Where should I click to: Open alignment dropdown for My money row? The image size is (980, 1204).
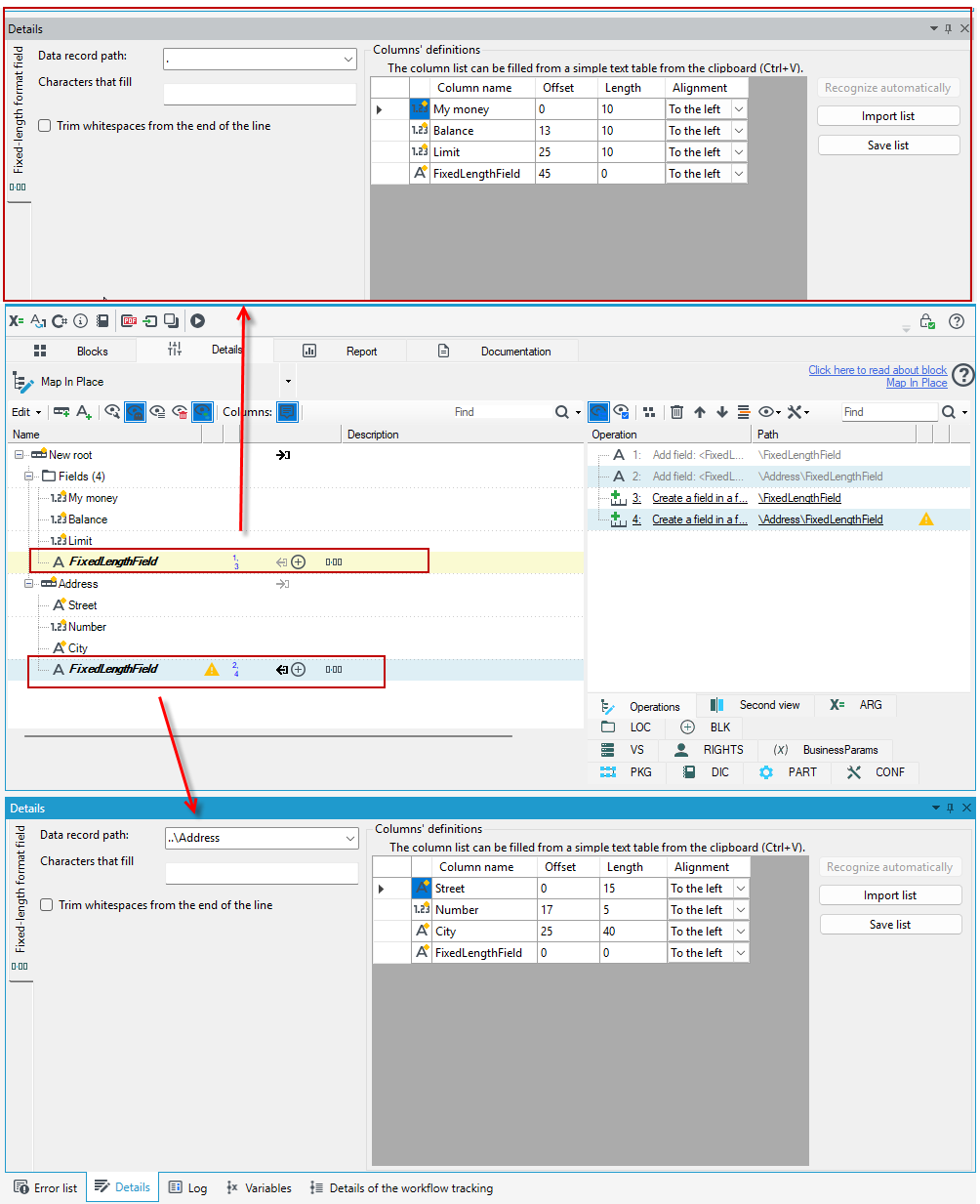[x=739, y=109]
